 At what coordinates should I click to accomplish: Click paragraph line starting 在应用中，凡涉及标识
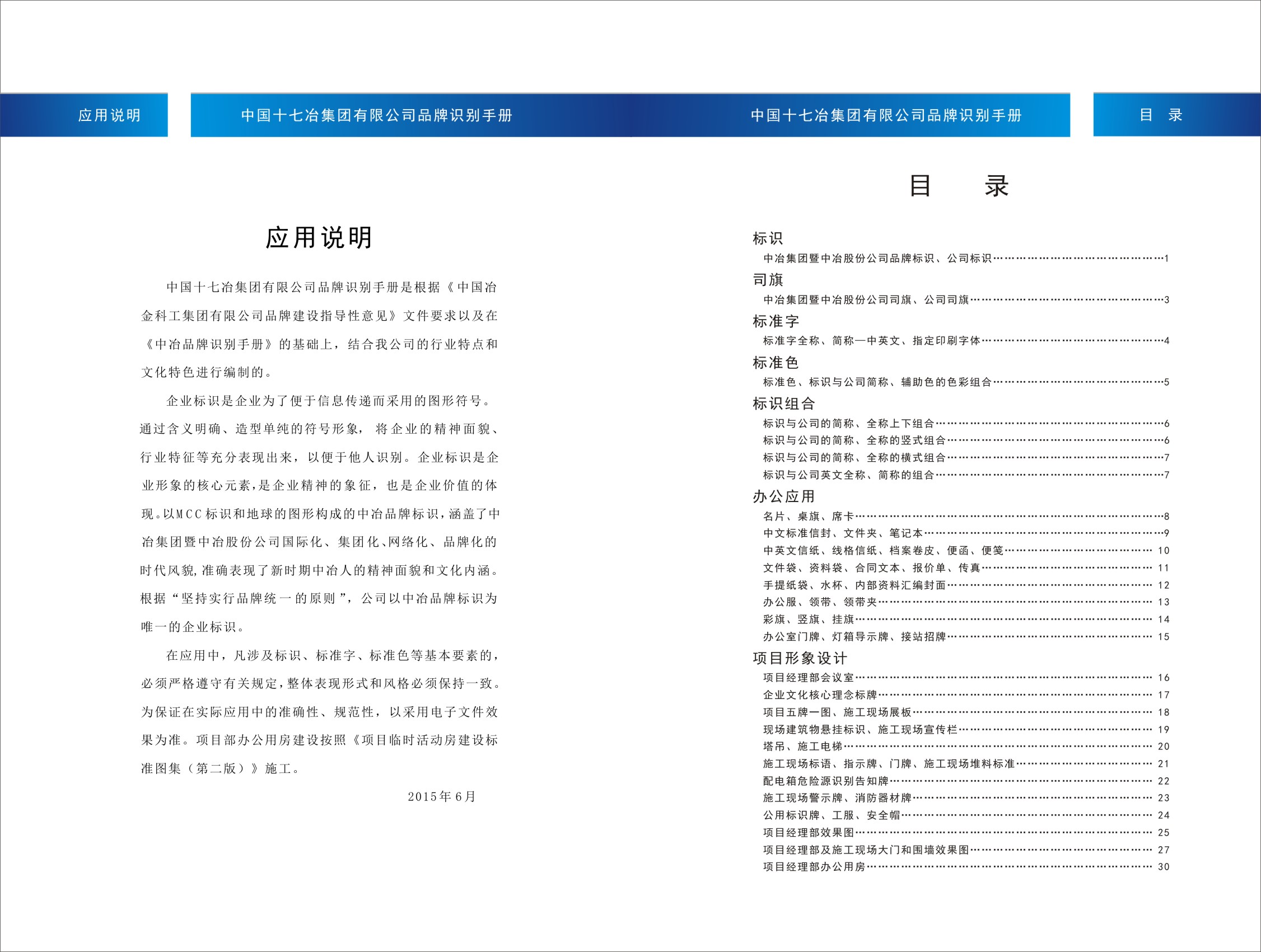pyautogui.click(x=333, y=656)
